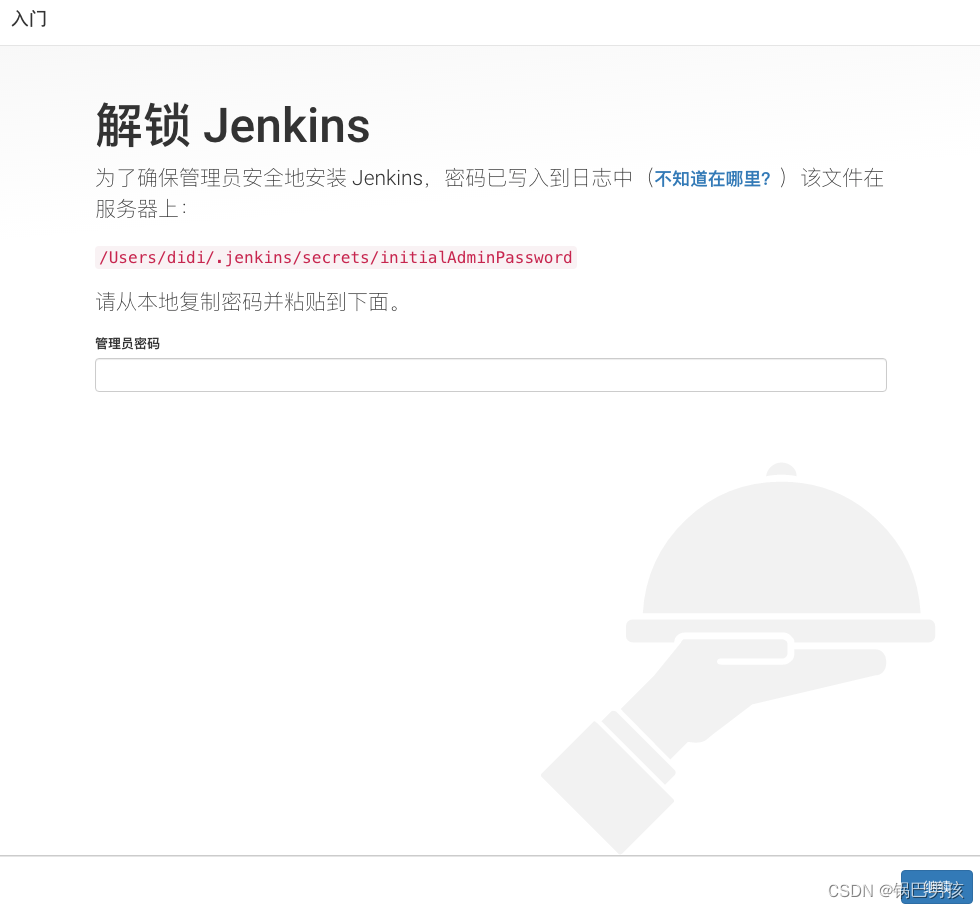
Task: Click the footer divider area
Action: point(490,854)
